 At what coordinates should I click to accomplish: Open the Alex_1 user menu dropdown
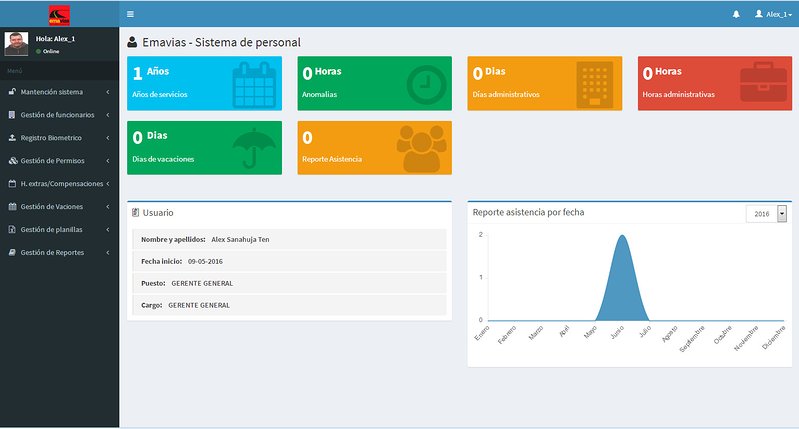pyautogui.click(x=773, y=14)
